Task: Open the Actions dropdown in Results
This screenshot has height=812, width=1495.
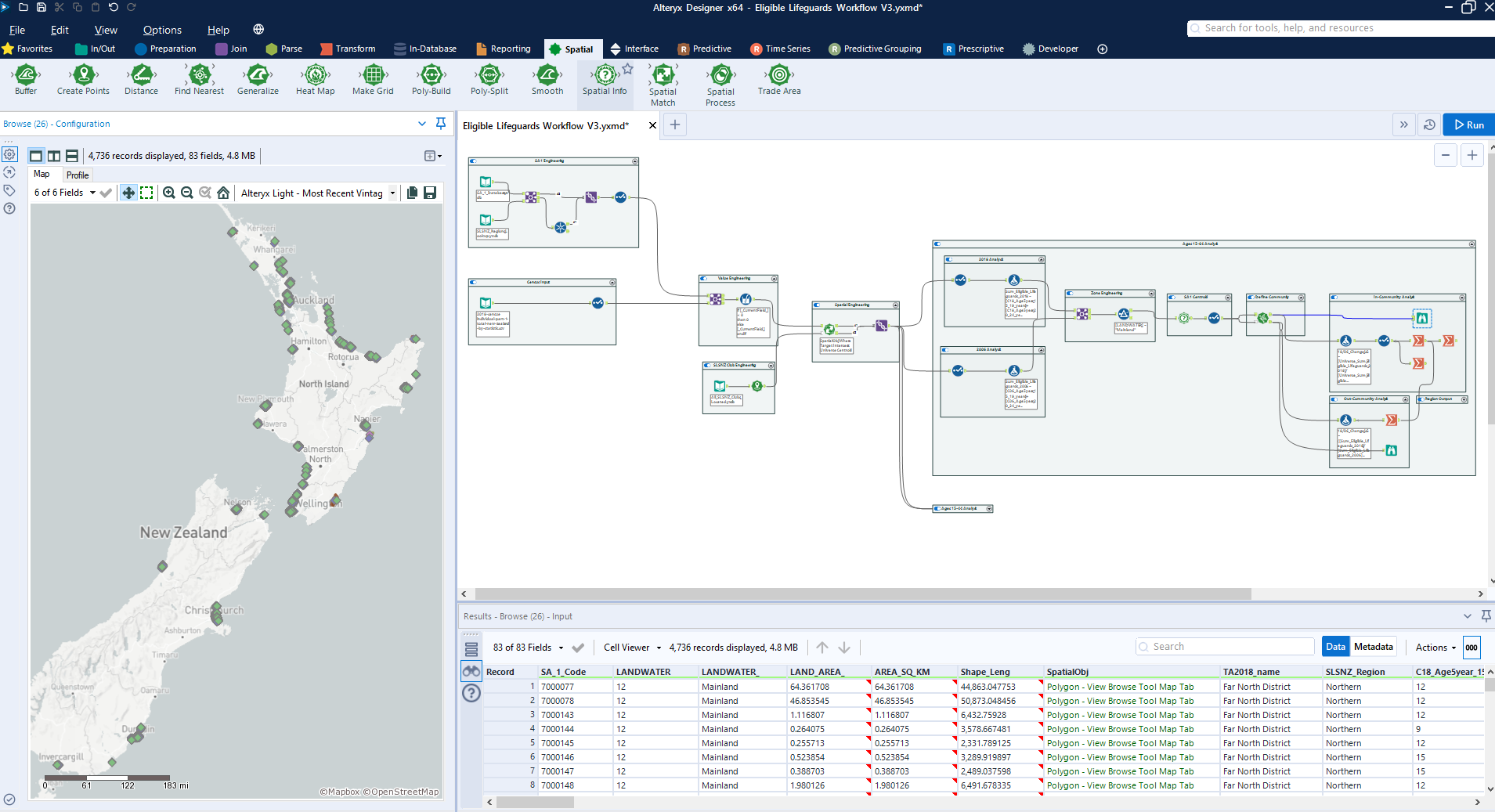Action: (1435, 648)
